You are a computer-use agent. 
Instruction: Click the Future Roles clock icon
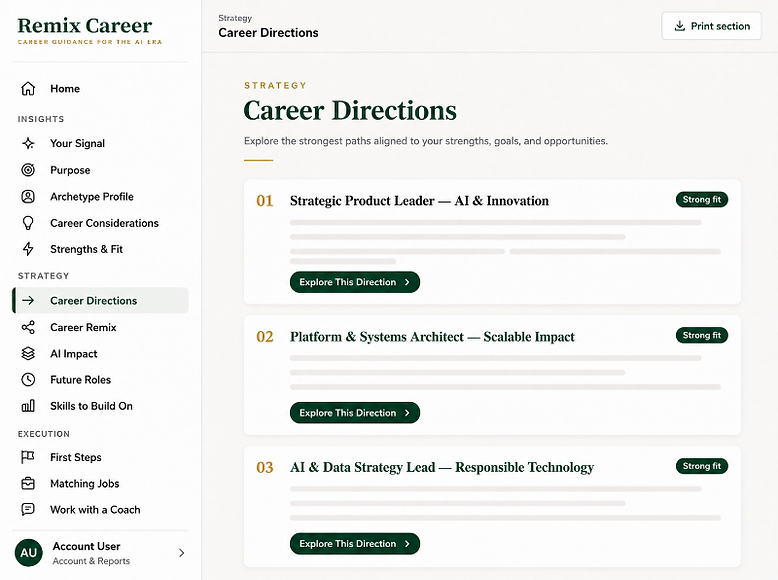tap(28, 380)
